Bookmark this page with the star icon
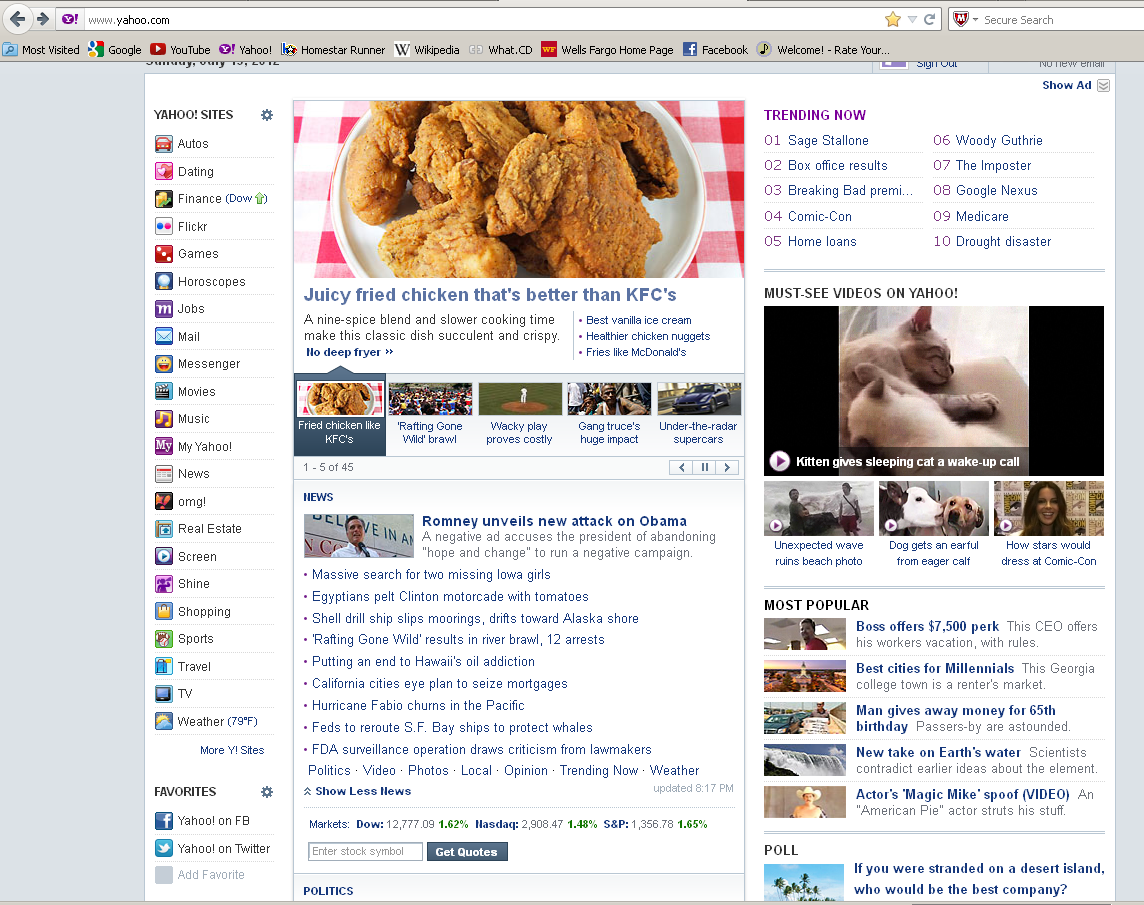The image size is (1144, 905). pos(892,20)
